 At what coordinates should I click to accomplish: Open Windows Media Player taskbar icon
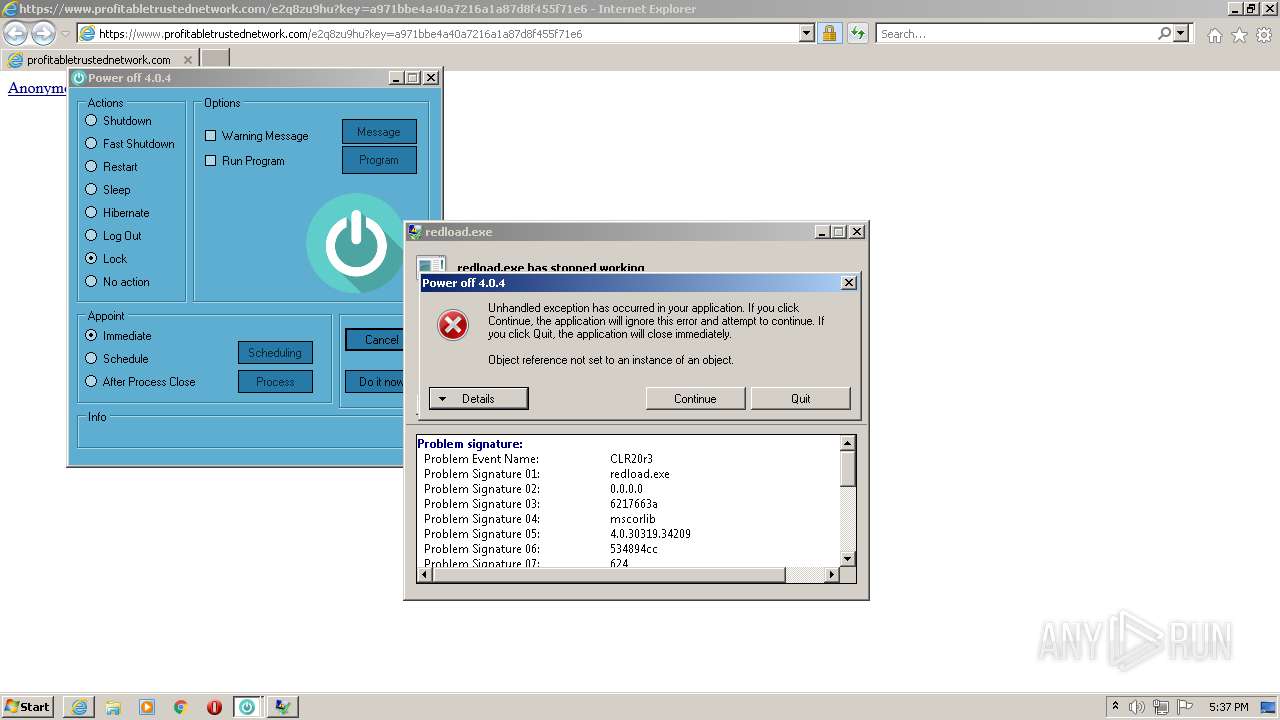(147, 707)
